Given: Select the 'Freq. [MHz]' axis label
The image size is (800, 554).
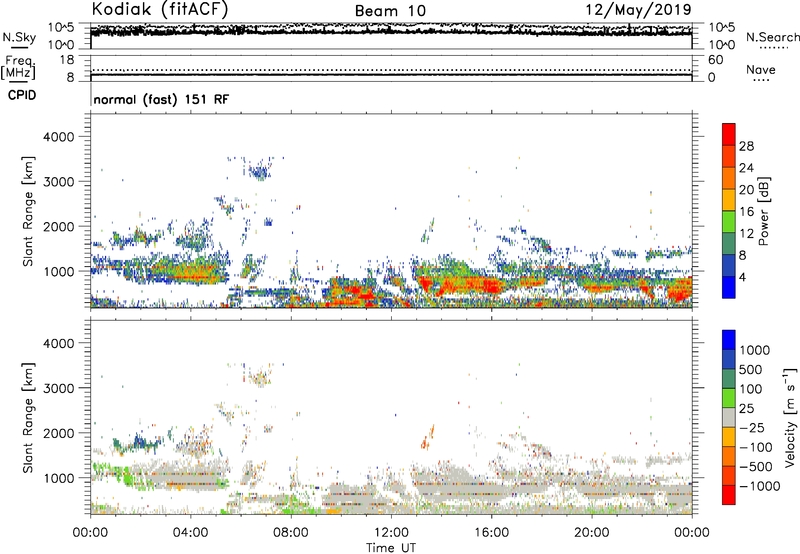Looking at the screenshot, I should tap(18, 68).
